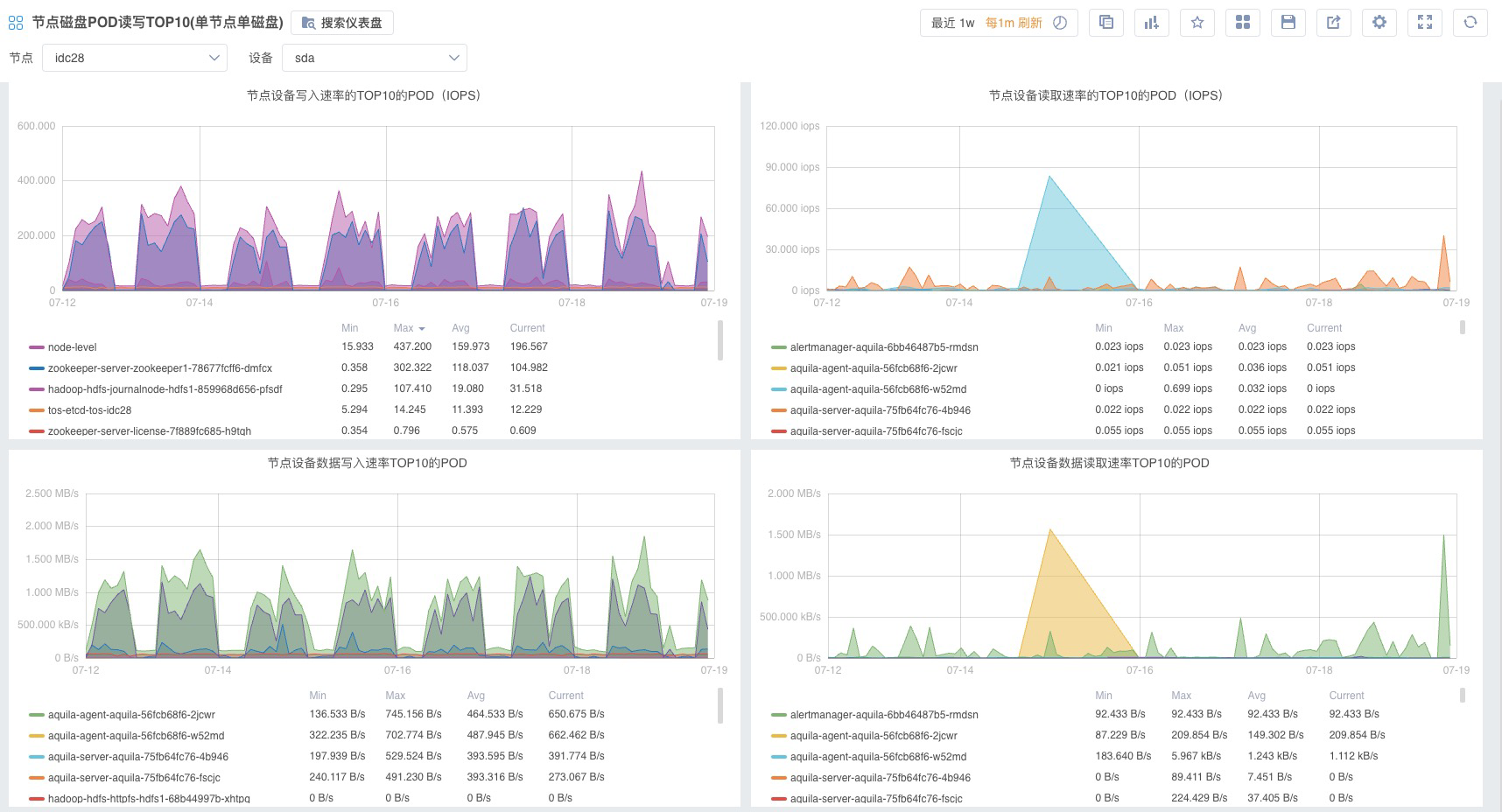Toggle aquila-agent-aquila-56fcb68f6-2jcwr in read IOPS legend
This screenshot has height=812, width=1502.
tap(874, 368)
